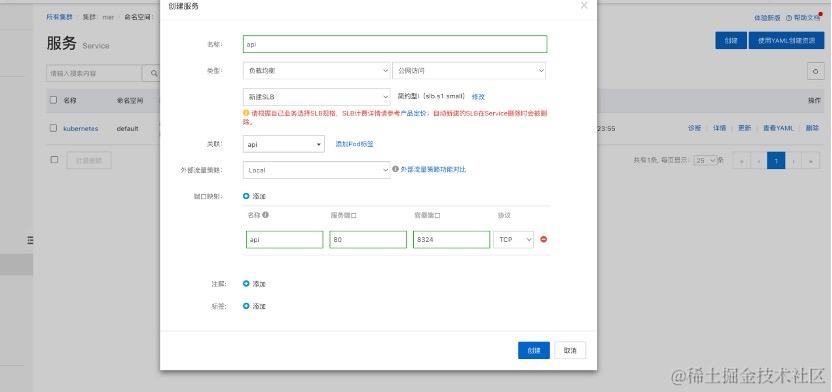Click 所有集群 breadcrumb link
Viewport: 832px width, 392px height.
59,17
